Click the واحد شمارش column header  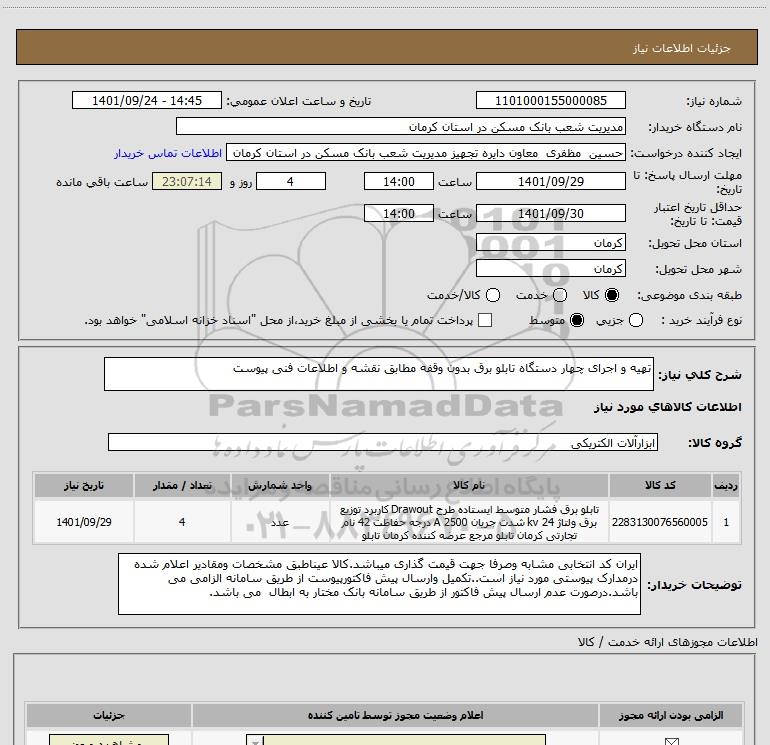280,485
